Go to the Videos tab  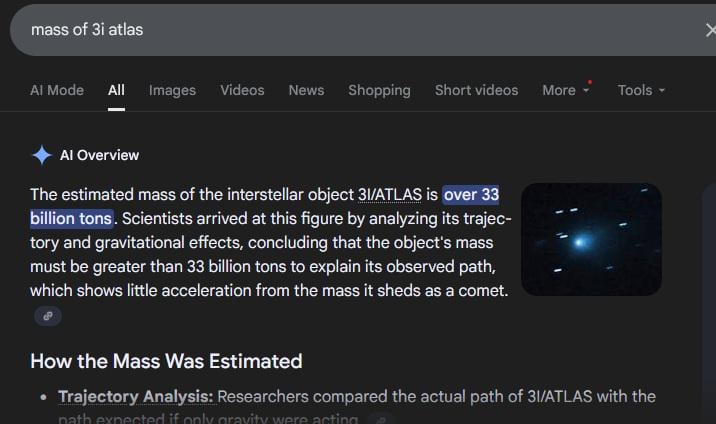click(242, 90)
